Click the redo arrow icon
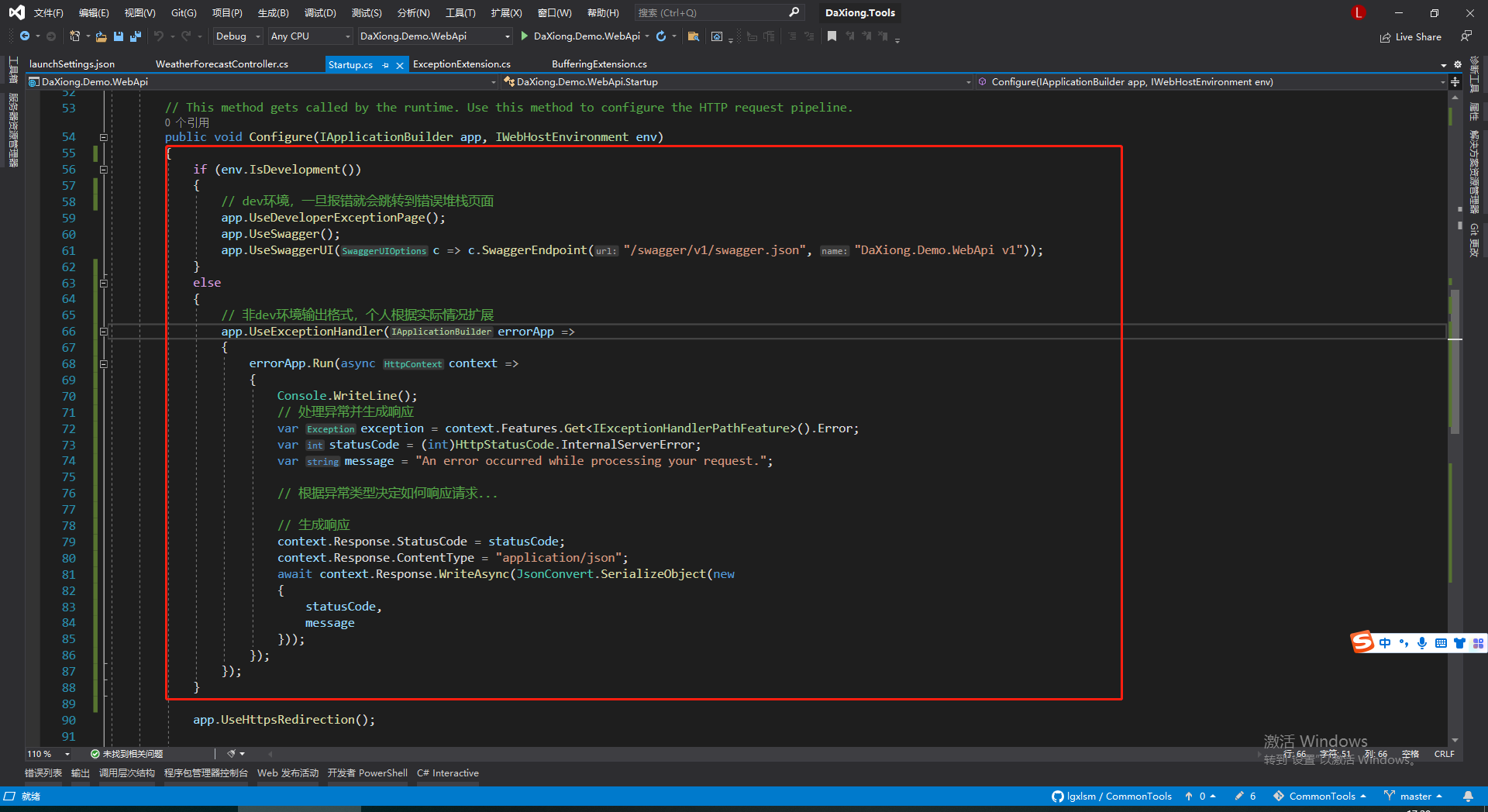1488x812 pixels. pyautogui.click(x=186, y=36)
